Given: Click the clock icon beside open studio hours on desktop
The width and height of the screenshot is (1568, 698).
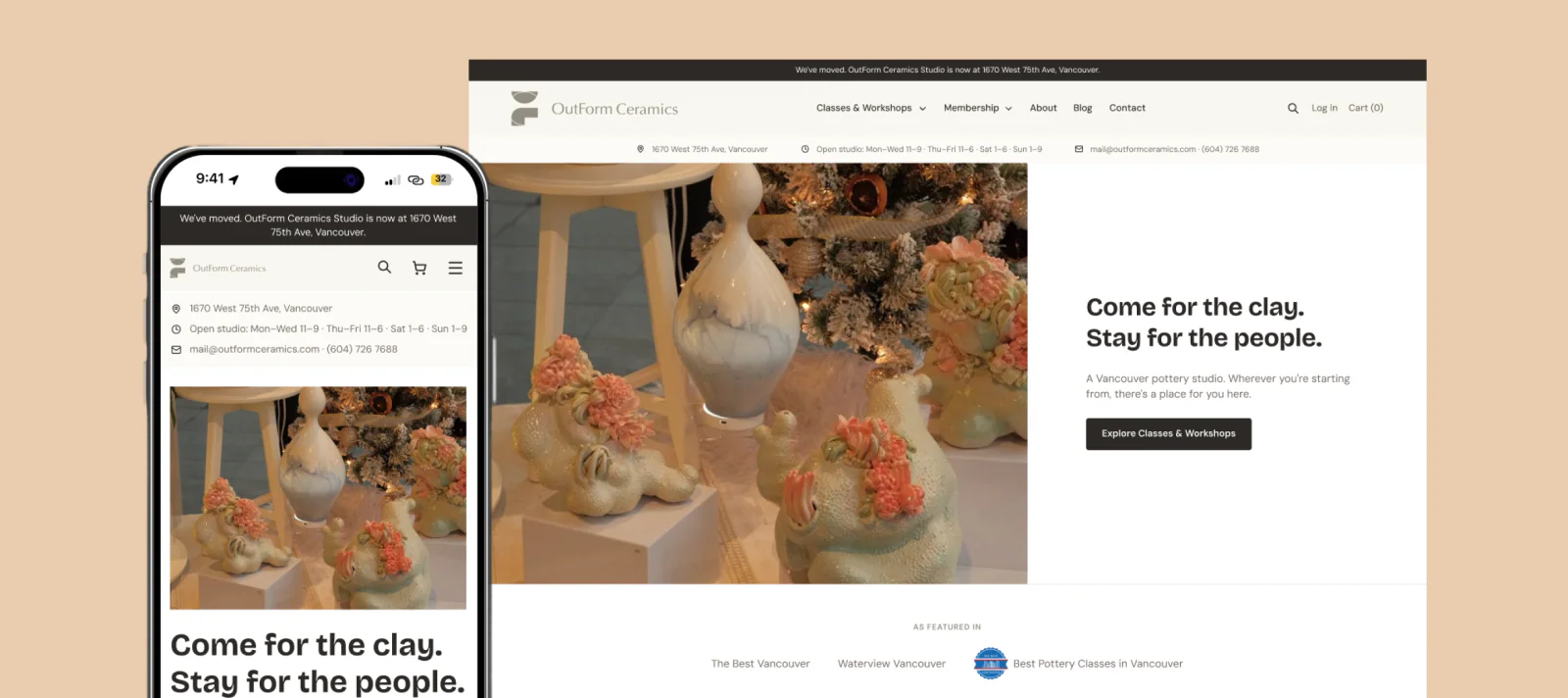Looking at the screenshot, I should pos(806,149).
